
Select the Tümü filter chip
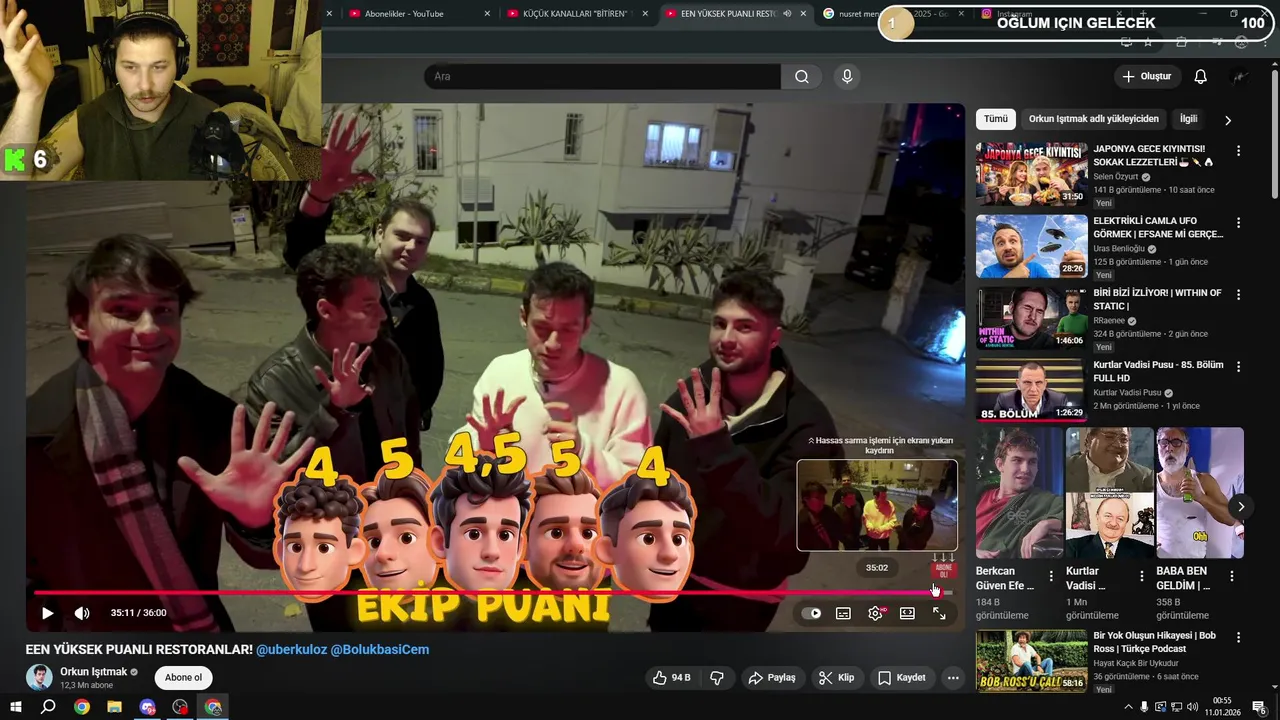(x=996, y=119)
